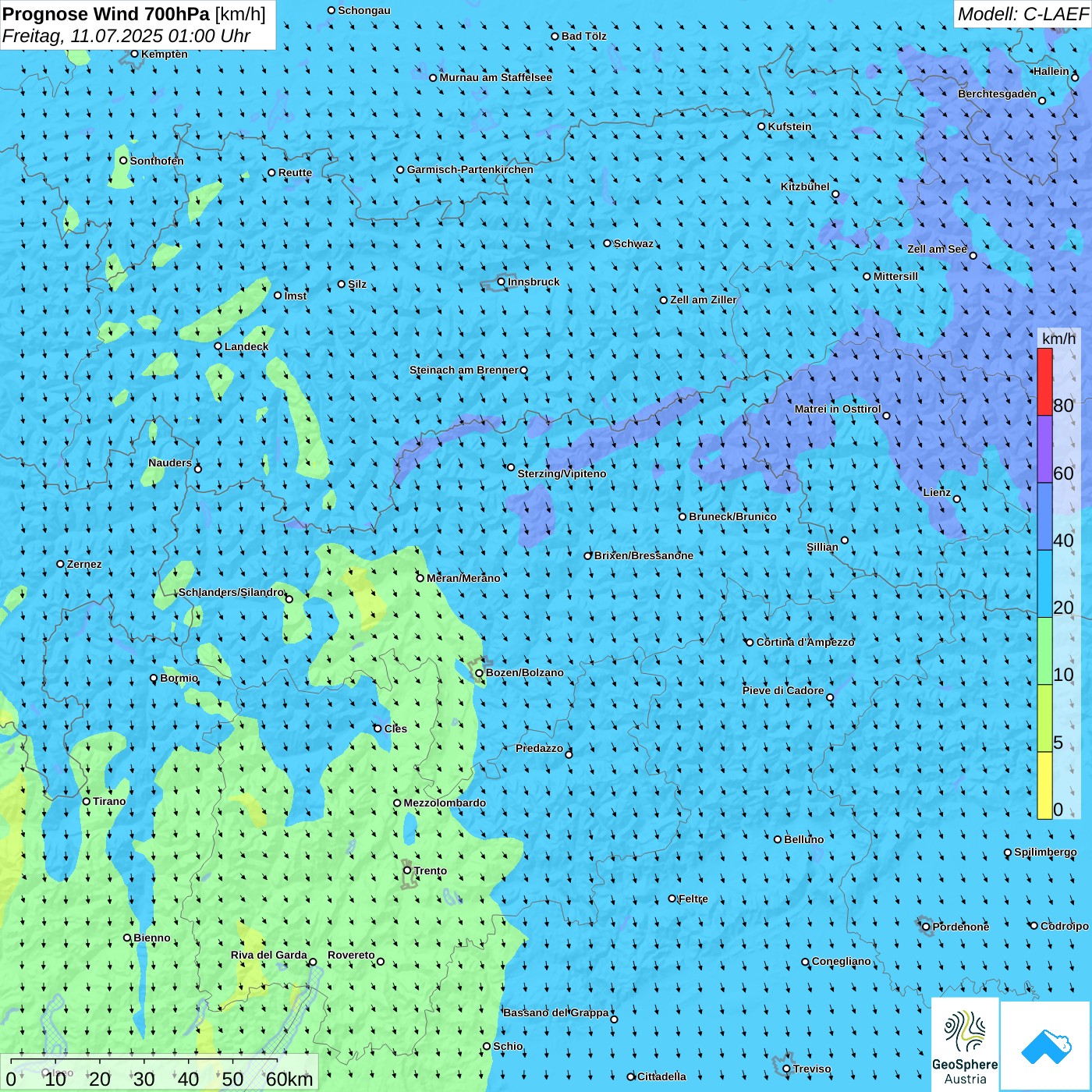Viewport: 1092px width, 1092px height.
Task: Select the Riva del Garda label
Action: 269,955
